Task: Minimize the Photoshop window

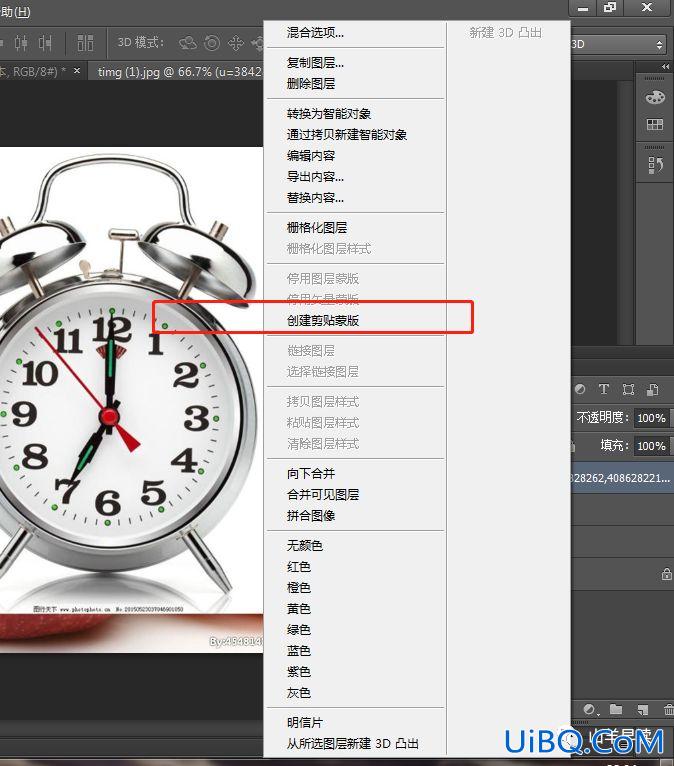Action: 583,8
